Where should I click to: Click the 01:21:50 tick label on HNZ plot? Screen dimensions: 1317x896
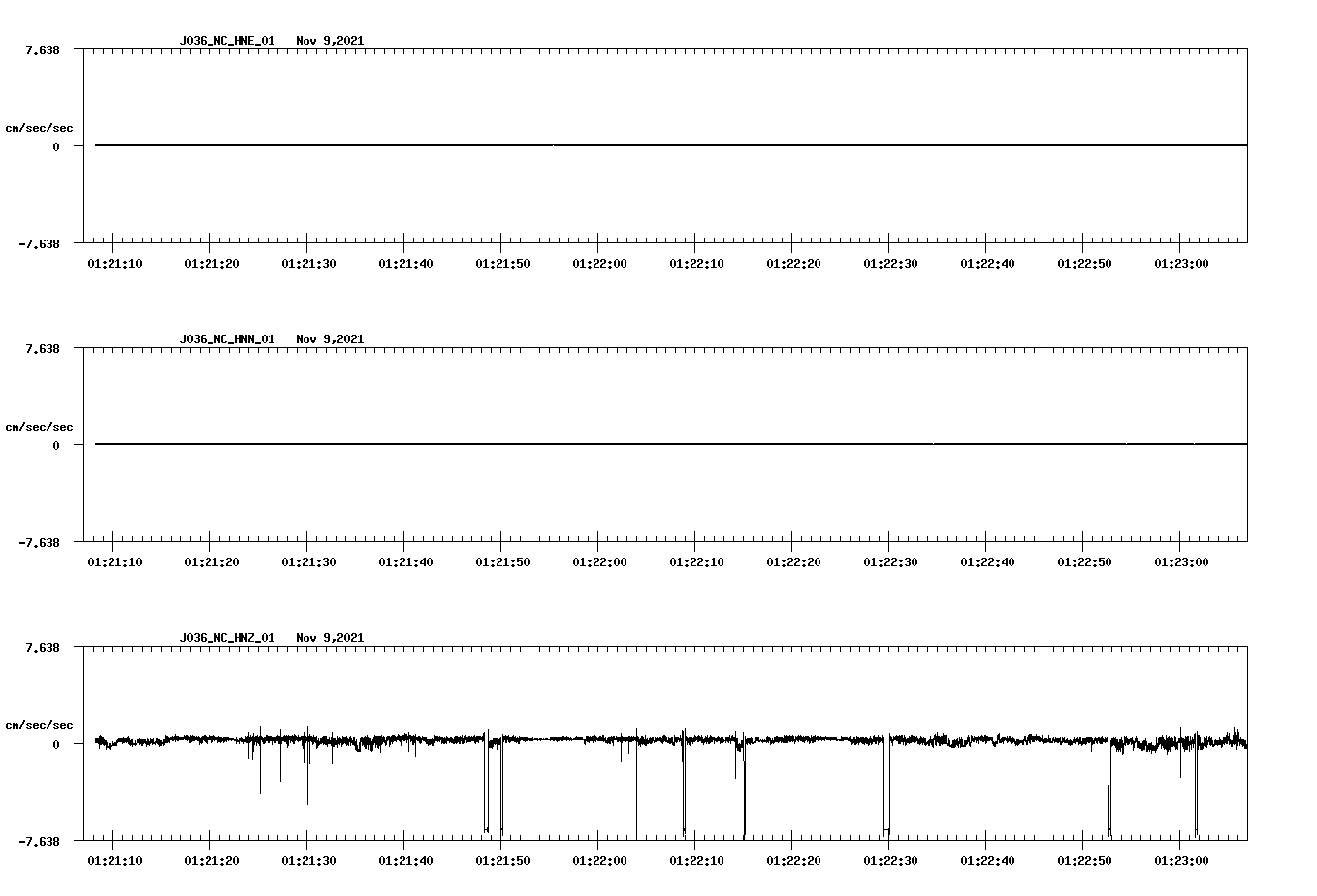click(502, 860)
